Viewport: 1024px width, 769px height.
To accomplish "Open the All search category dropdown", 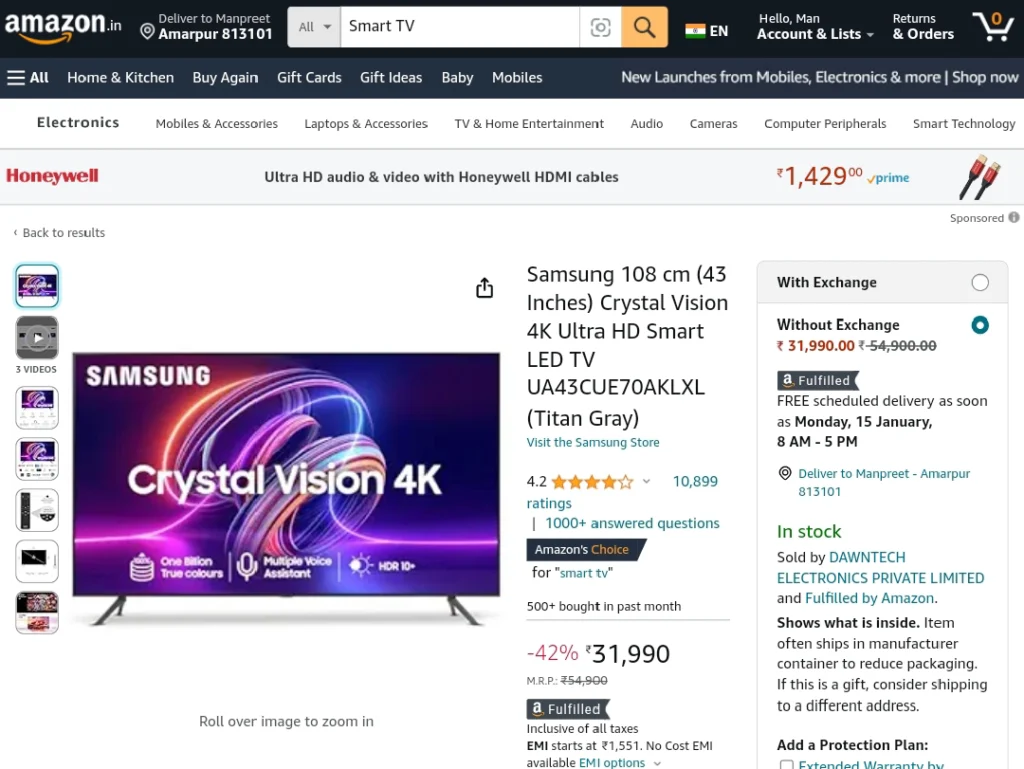I will (314, 27).
